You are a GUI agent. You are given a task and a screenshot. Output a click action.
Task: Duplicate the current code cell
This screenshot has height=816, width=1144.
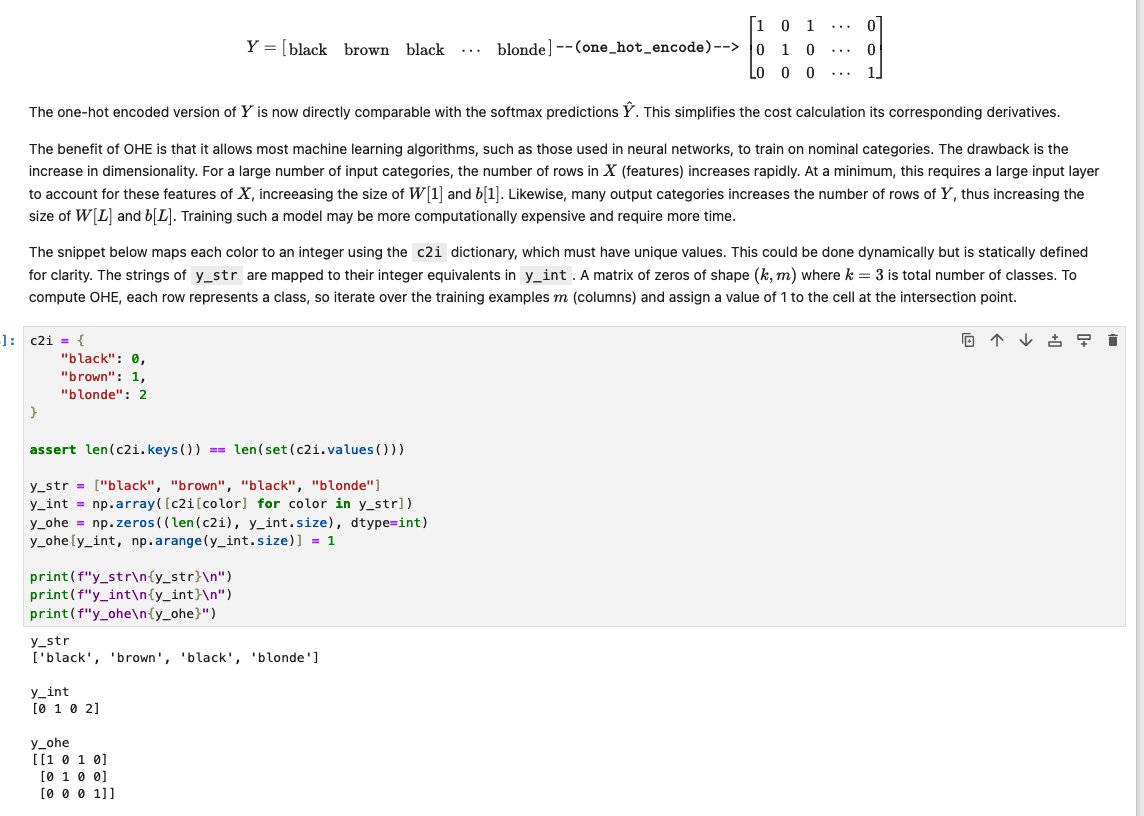pos(966,340)
